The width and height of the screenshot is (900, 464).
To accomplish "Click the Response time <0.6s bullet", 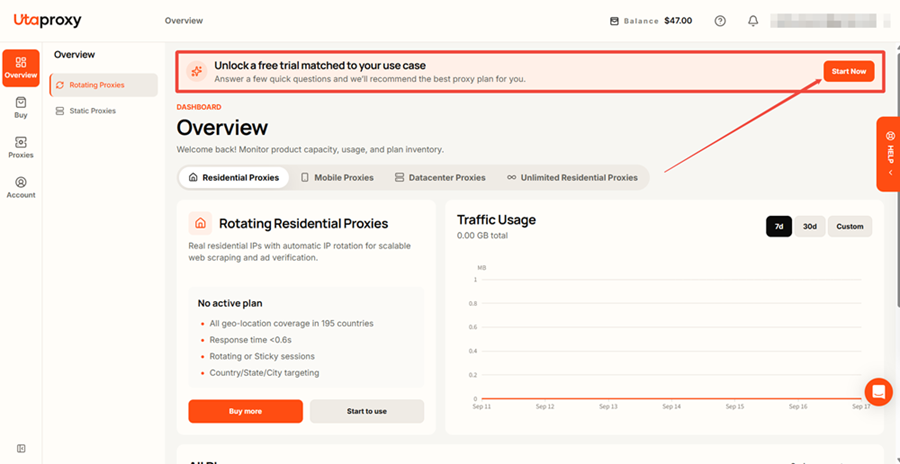I will (250, 339).
